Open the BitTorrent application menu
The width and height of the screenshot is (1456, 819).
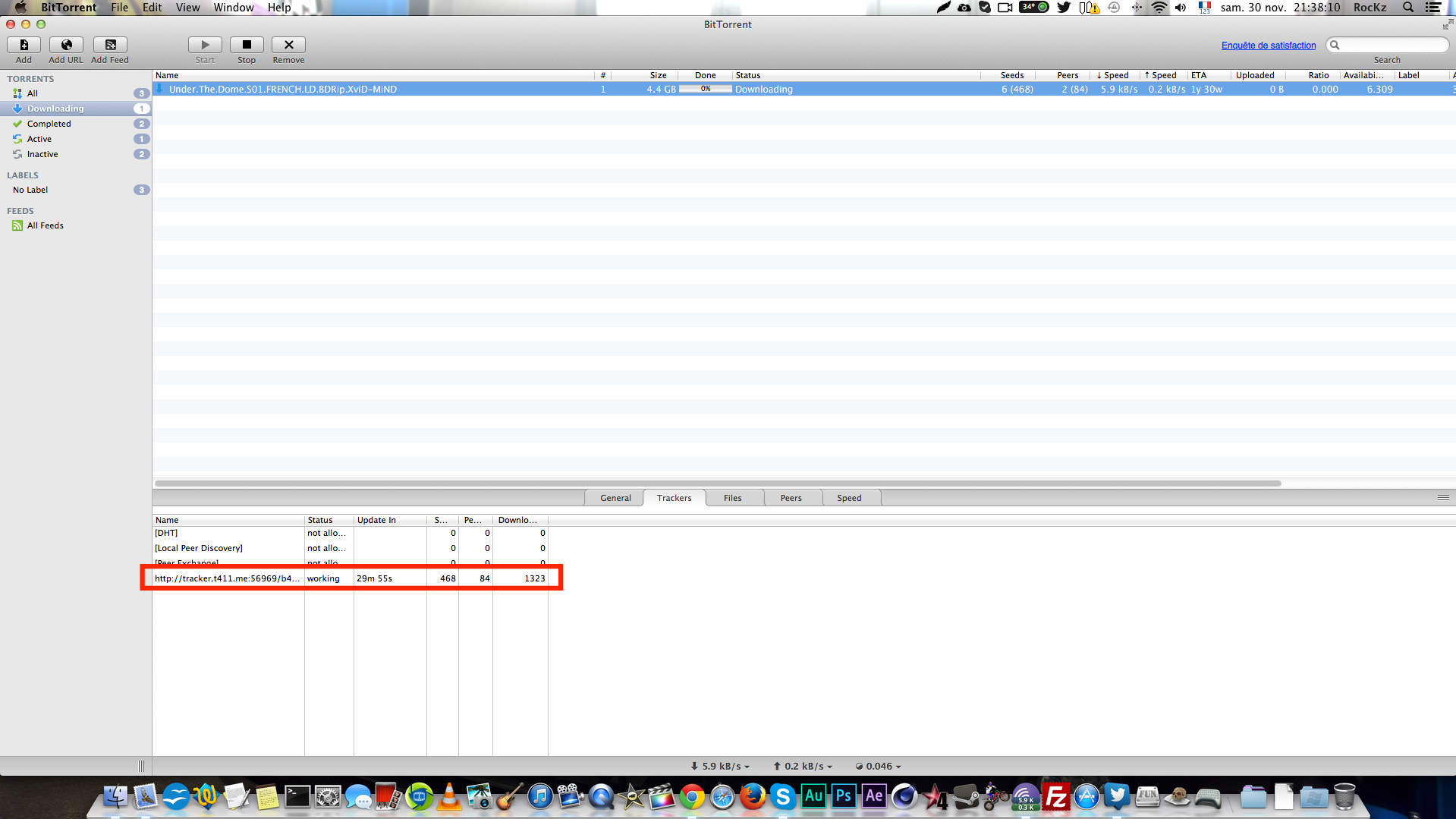(x=69, y=8)
